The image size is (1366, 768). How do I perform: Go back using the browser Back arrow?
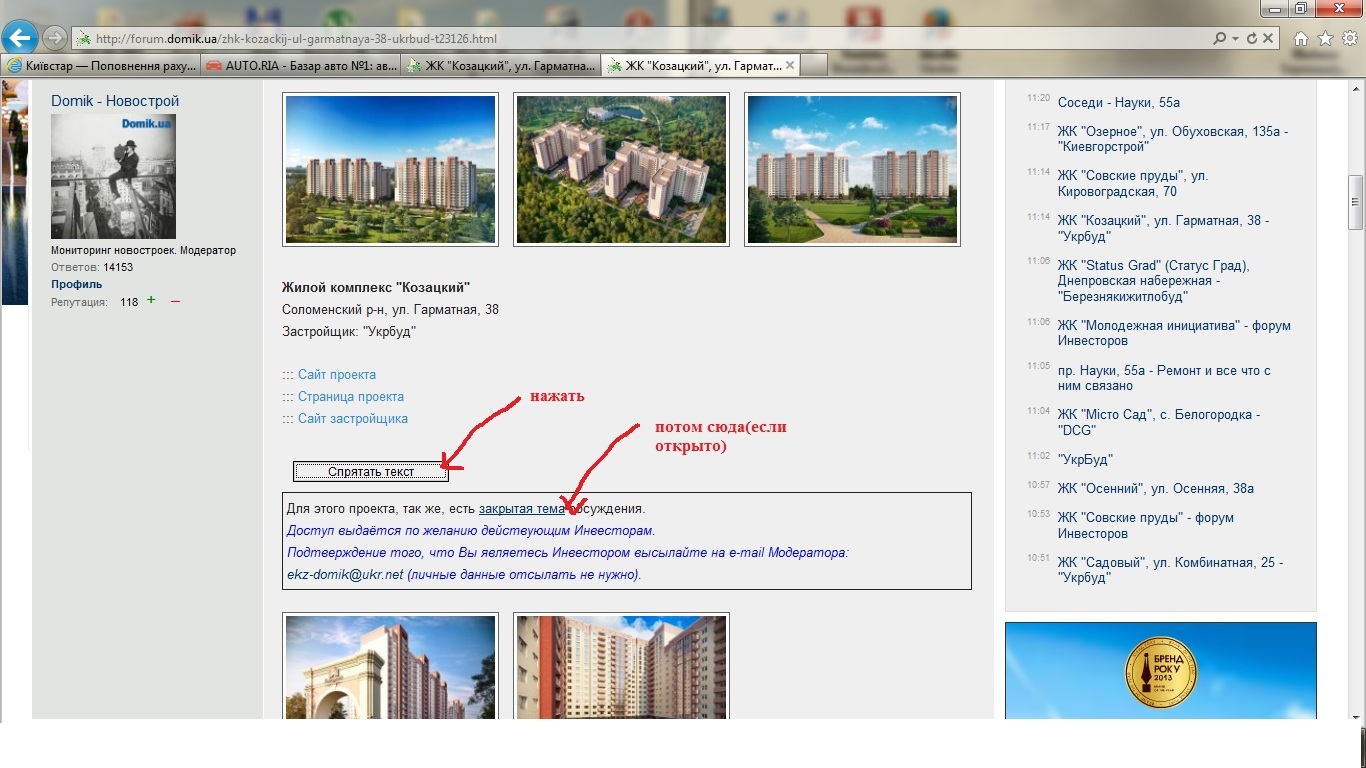pos(20,39)
